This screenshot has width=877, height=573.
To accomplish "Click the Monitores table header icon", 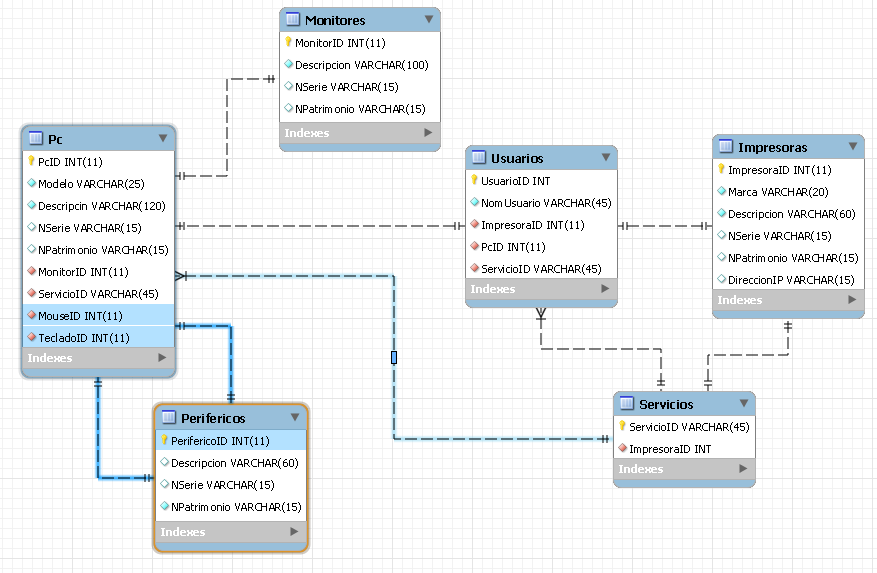I will pyautogui.click(x=292, y=20).
